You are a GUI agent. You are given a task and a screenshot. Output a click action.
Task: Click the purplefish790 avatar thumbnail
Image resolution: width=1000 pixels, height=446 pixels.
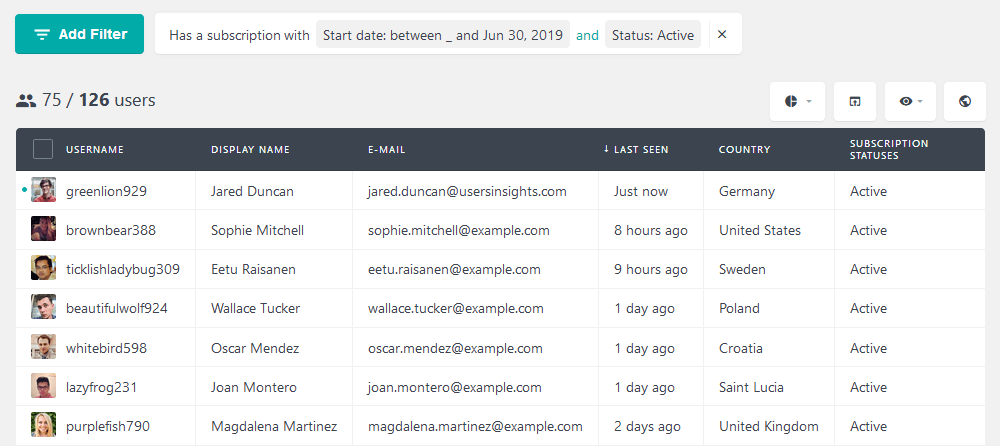(43, 425)
